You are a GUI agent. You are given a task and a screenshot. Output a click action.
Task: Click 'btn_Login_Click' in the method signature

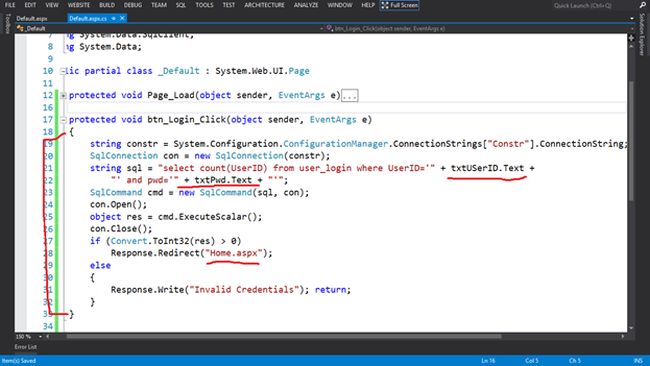(x=187, y=120)
